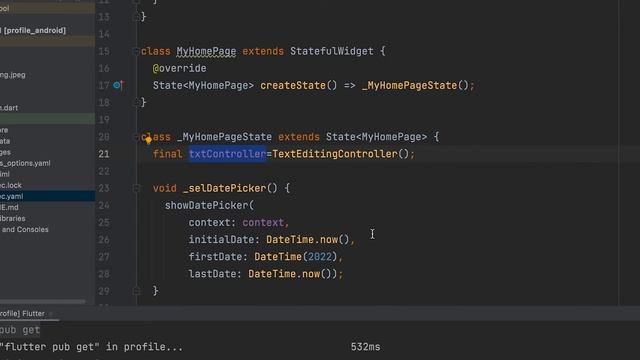This screenshot has height=360, width=640.
Task: Click the "context:" parameter name on line 25
Action: [x=212, y=222]
